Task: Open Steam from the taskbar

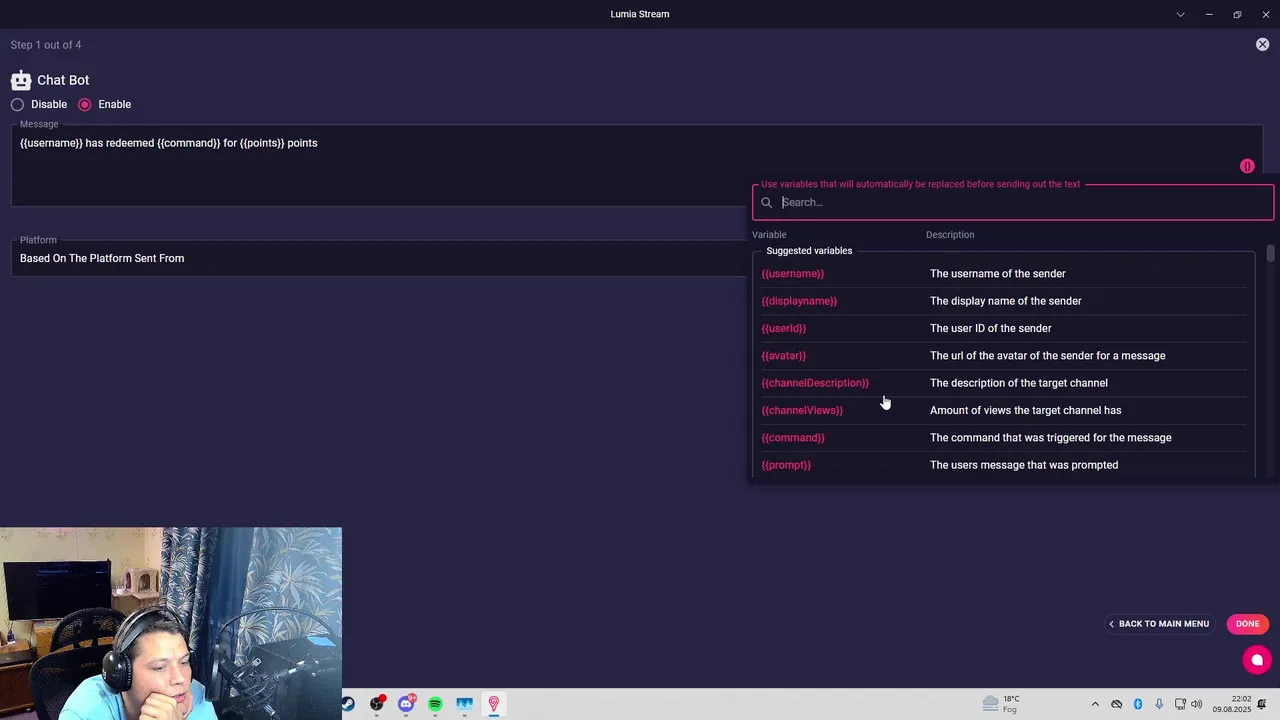Action: coord(347,704)
